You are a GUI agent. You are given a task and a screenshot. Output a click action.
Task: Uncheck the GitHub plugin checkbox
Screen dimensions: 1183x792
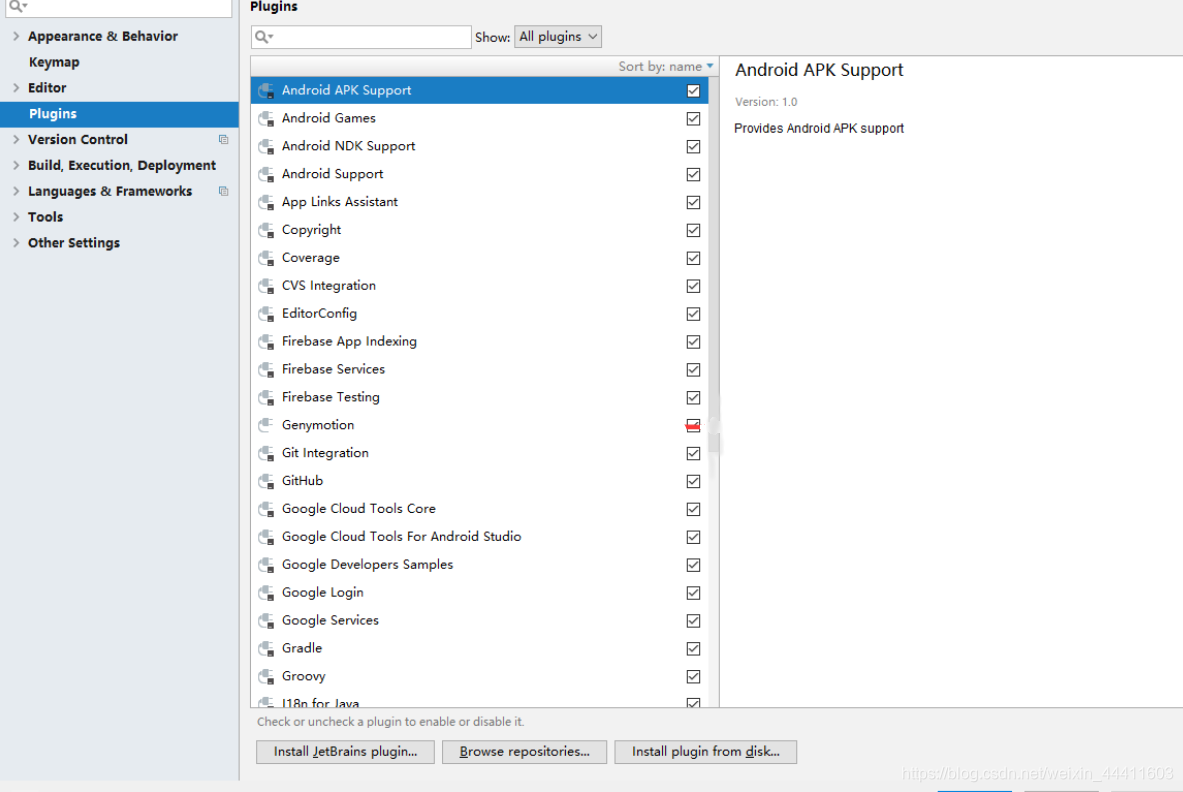(693, 481)
